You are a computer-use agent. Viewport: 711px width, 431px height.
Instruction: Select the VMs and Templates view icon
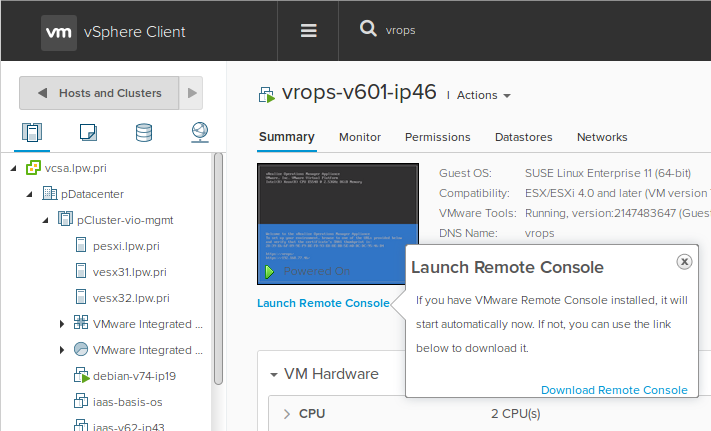point(88,132)
